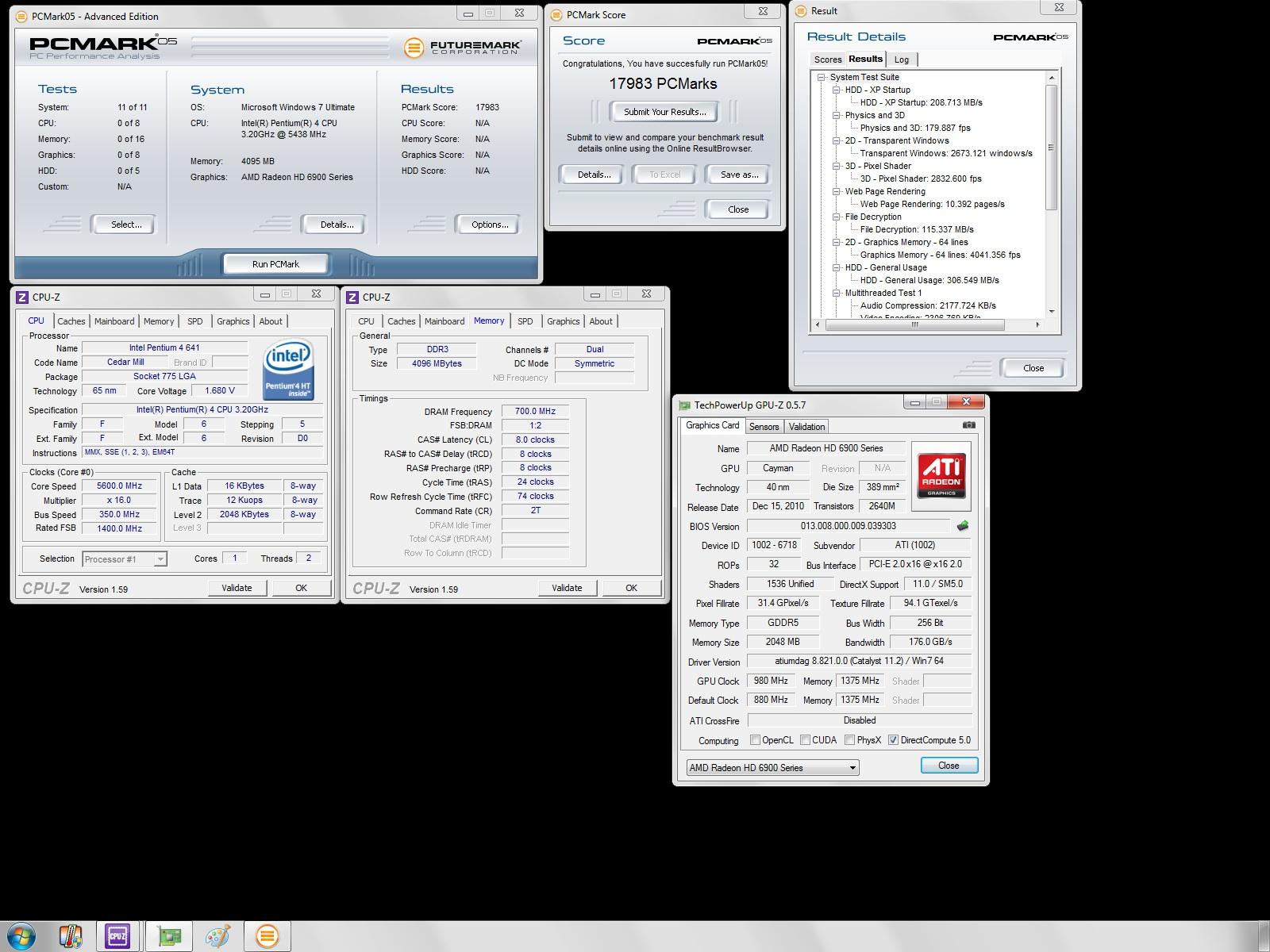
Task: Open the Sensors tab in GPU-Z
Action: coord(764,427)
